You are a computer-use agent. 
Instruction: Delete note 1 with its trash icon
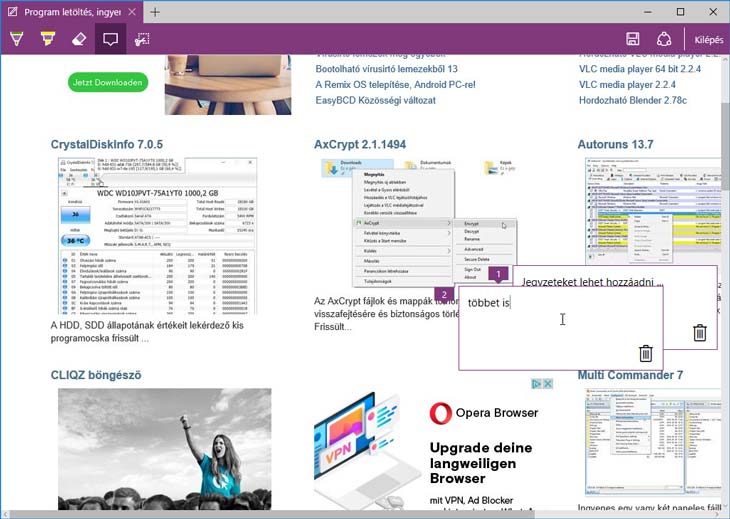click(700, 333)
